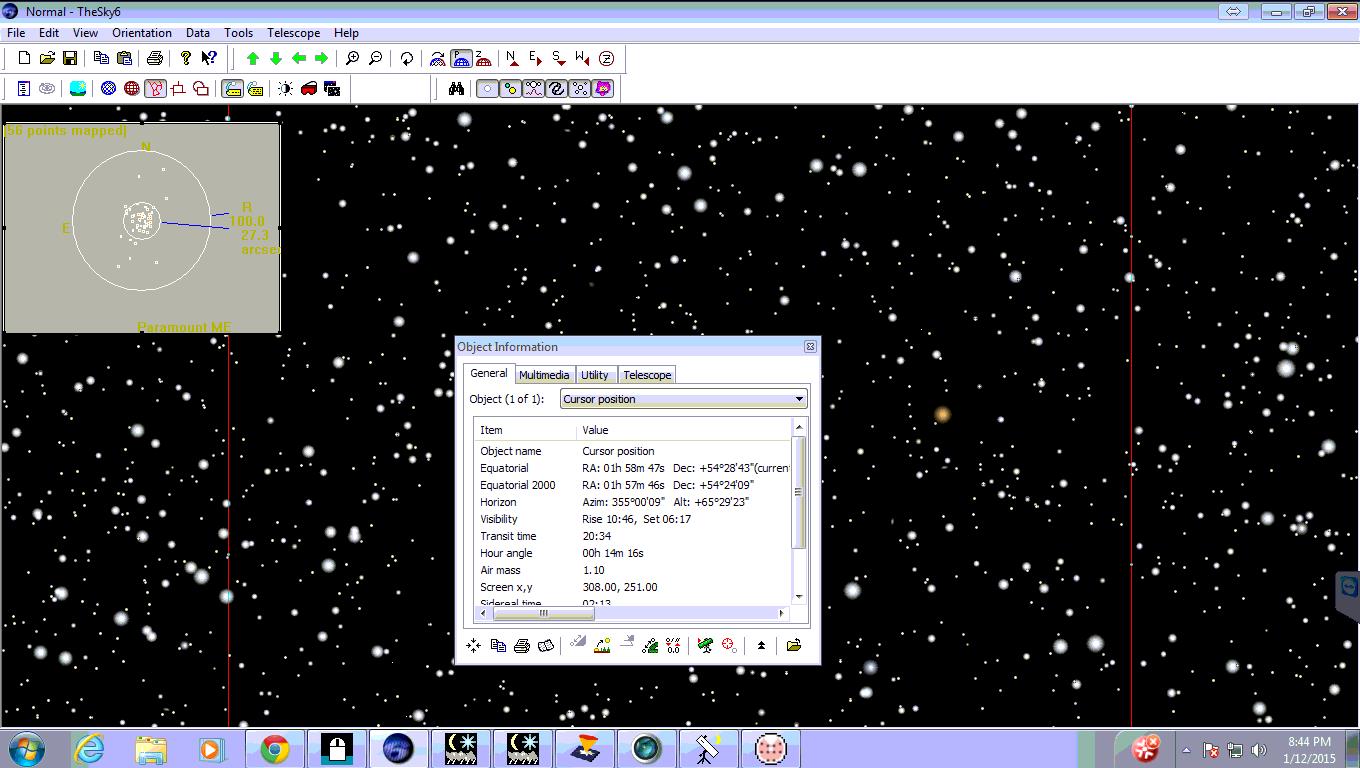Image resolution: width=1360 pixels, height=768 pixels.
Task: Toggle the constellation figures display button
Action: (155, 89)
